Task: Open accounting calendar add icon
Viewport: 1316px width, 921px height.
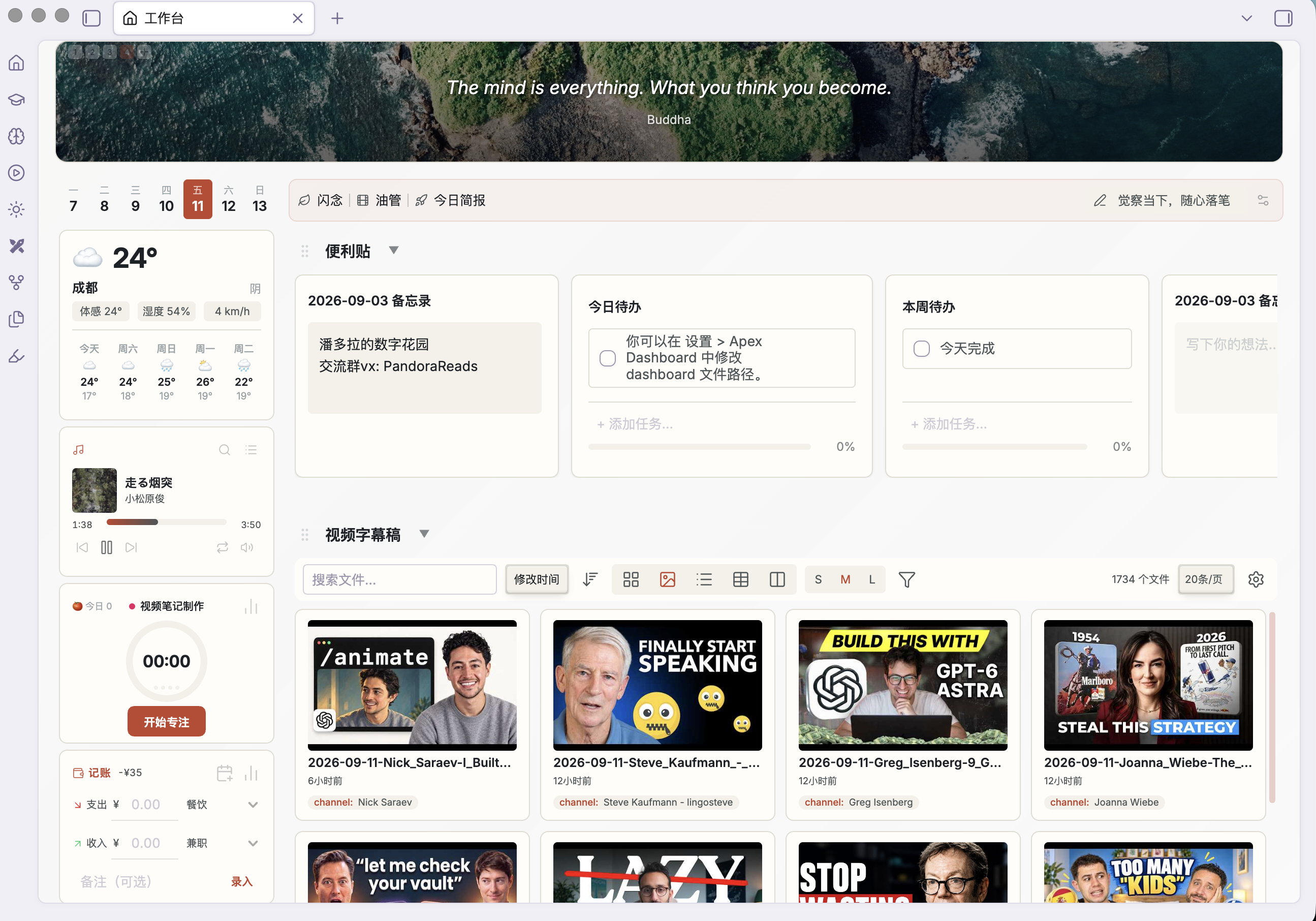Action: click(225, 773)
